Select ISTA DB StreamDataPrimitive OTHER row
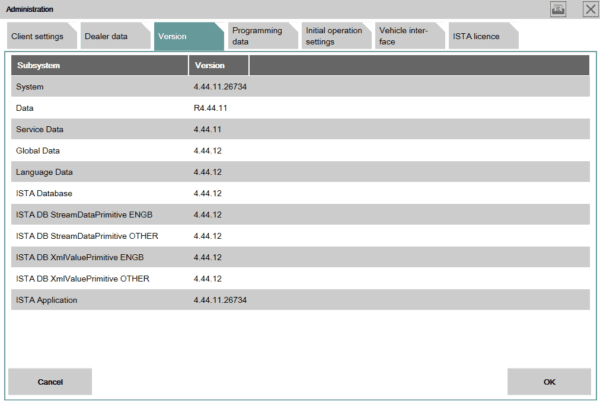 [300, 236]
